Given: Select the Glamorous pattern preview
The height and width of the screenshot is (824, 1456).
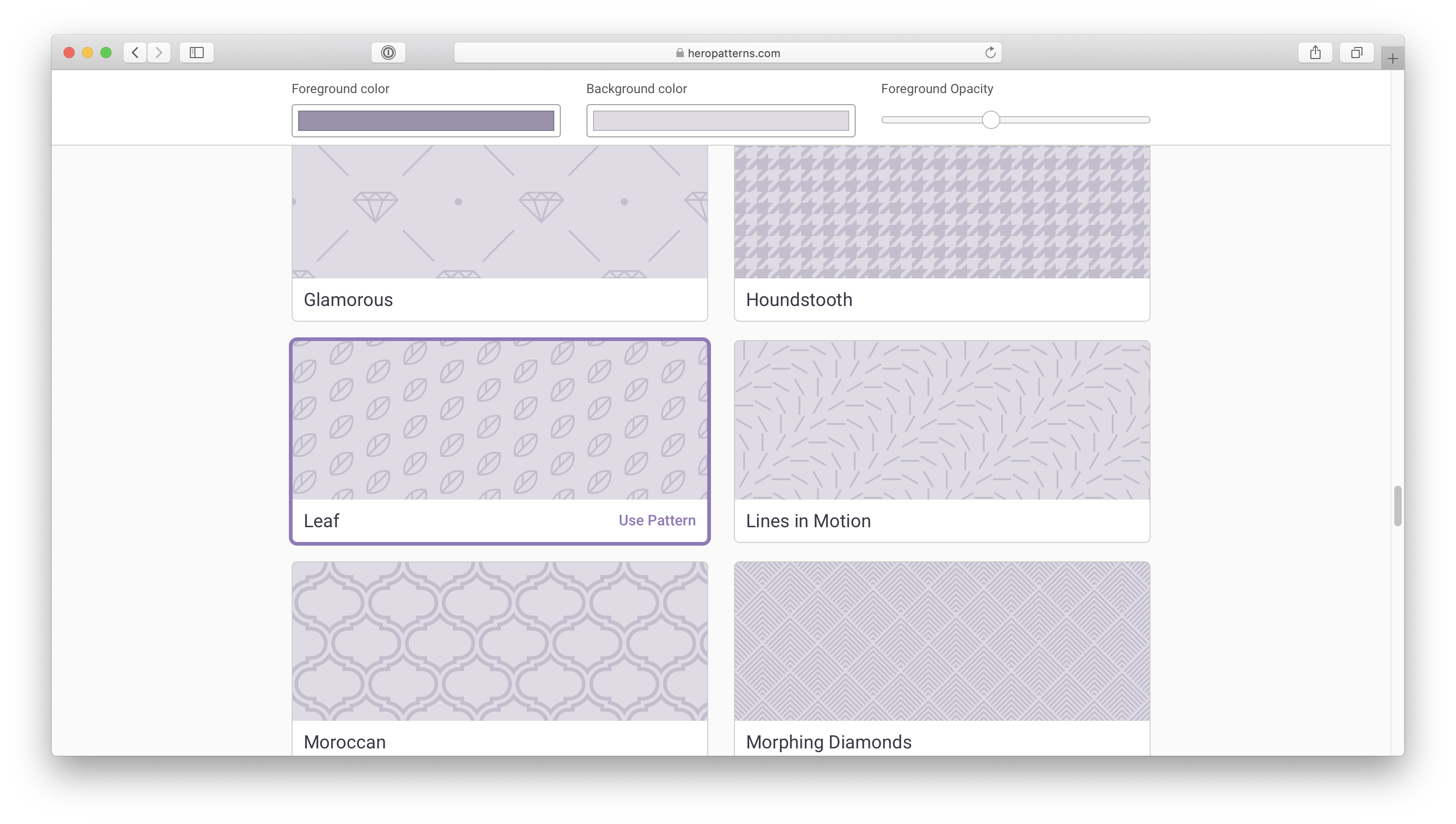Looking at the screenshot, I should 499,212.
